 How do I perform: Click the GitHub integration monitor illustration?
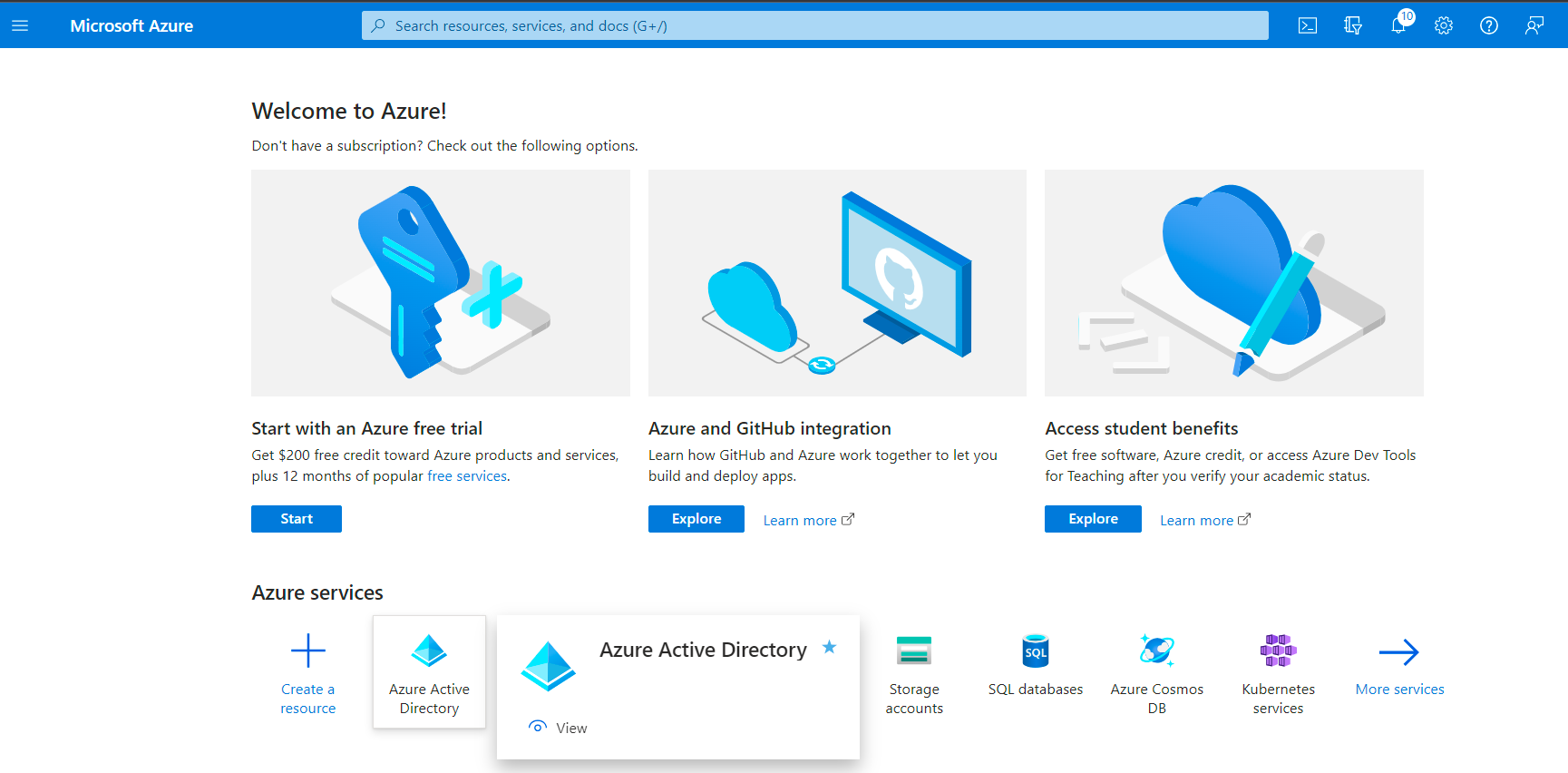coord(837,282)
